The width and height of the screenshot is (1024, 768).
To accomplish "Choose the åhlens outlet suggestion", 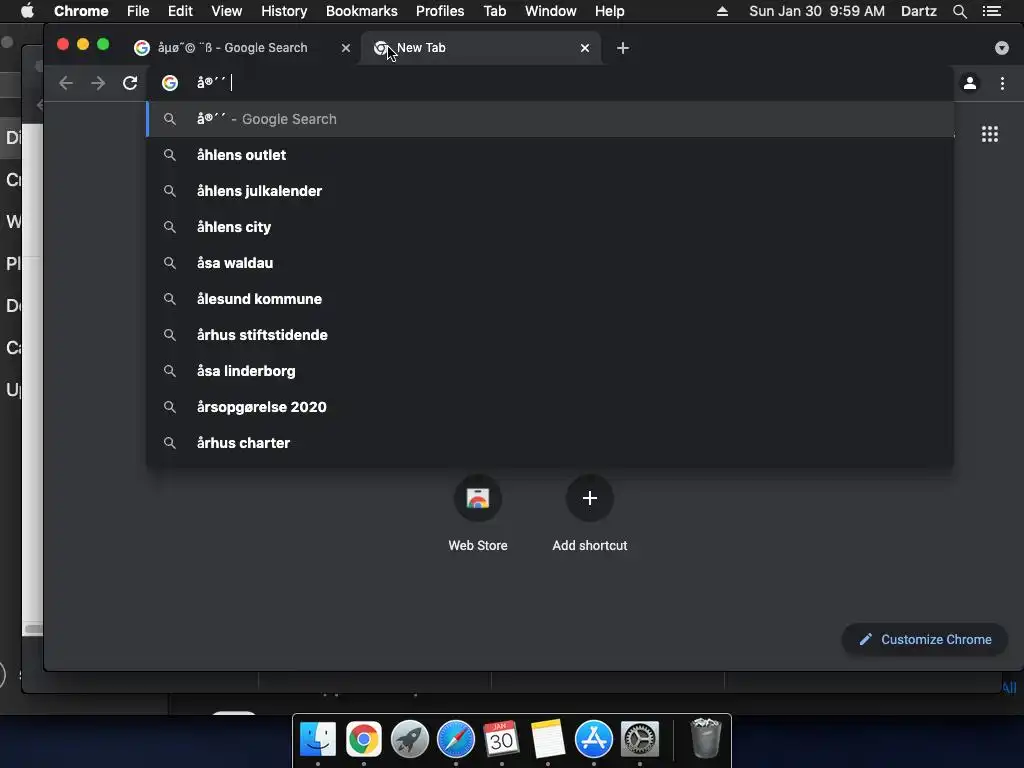I will (550, 155).
